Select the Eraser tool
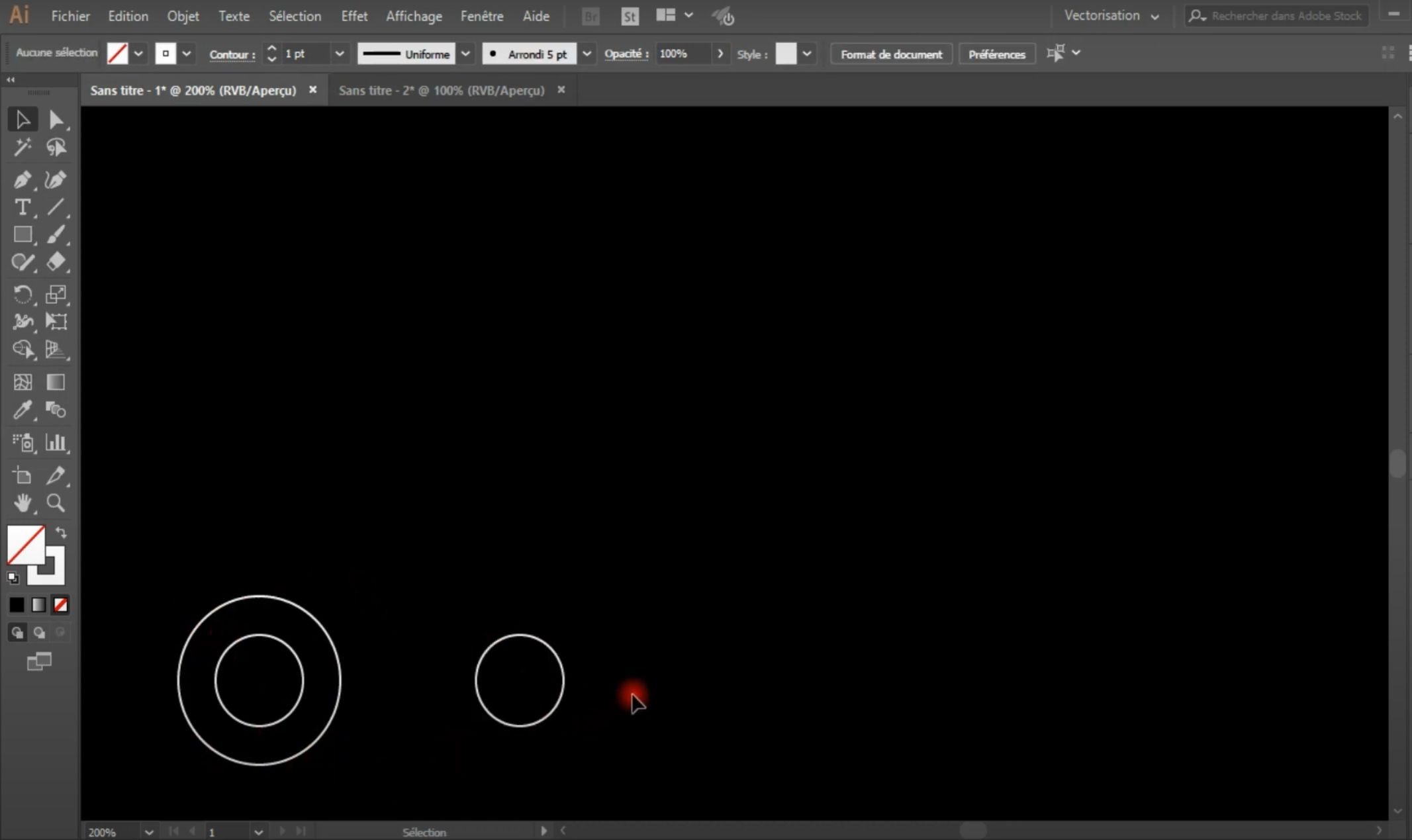 coord(56,262)
